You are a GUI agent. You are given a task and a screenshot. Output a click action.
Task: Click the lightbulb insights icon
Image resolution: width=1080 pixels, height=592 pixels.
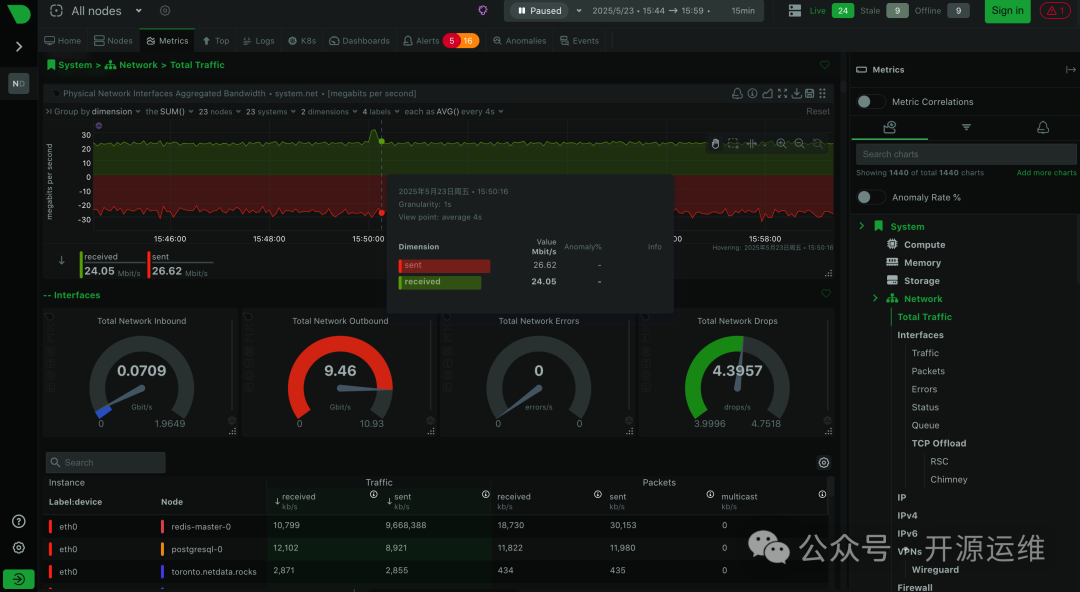click(483, 10)
